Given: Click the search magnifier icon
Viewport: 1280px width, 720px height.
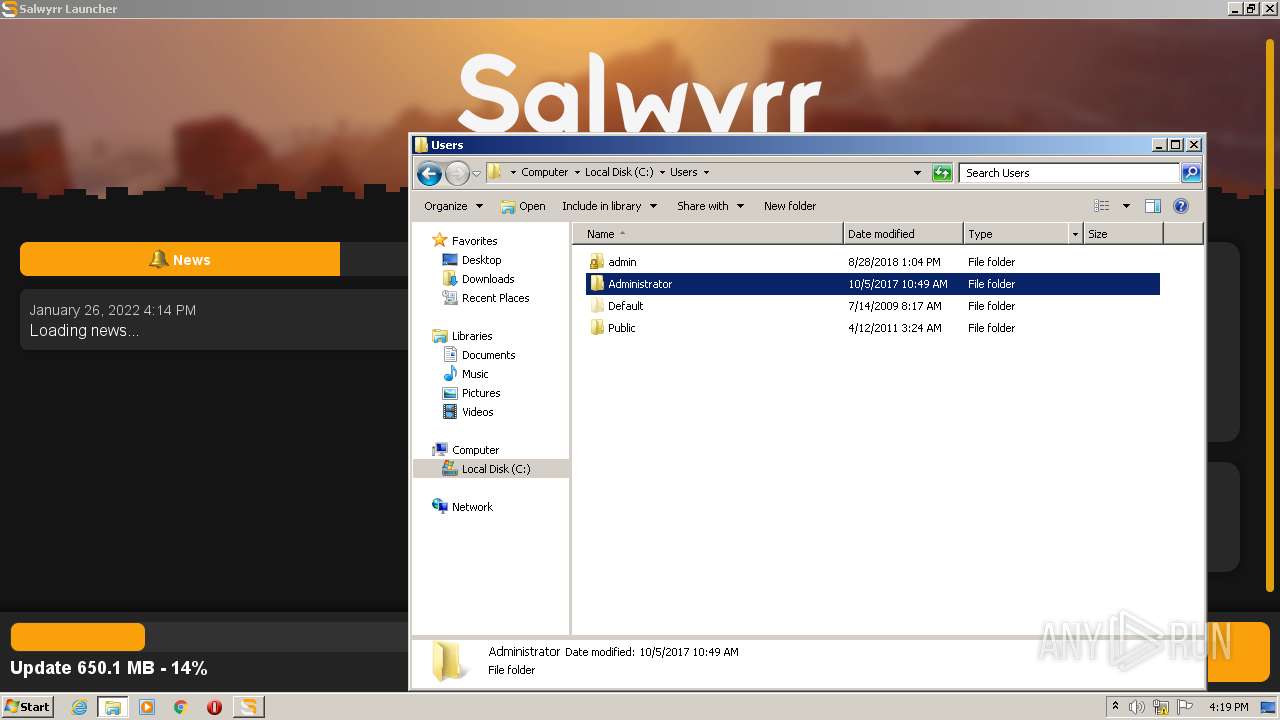Looking at the screenshot, I should point(1190,173).
